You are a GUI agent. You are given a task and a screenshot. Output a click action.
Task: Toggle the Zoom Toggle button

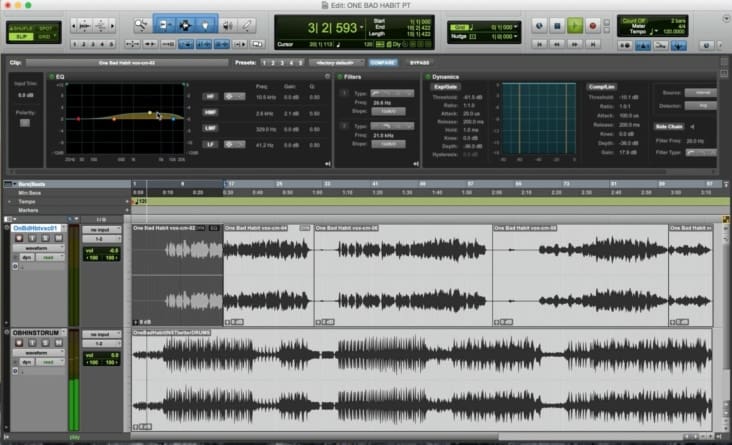click(x=132, y=44)
